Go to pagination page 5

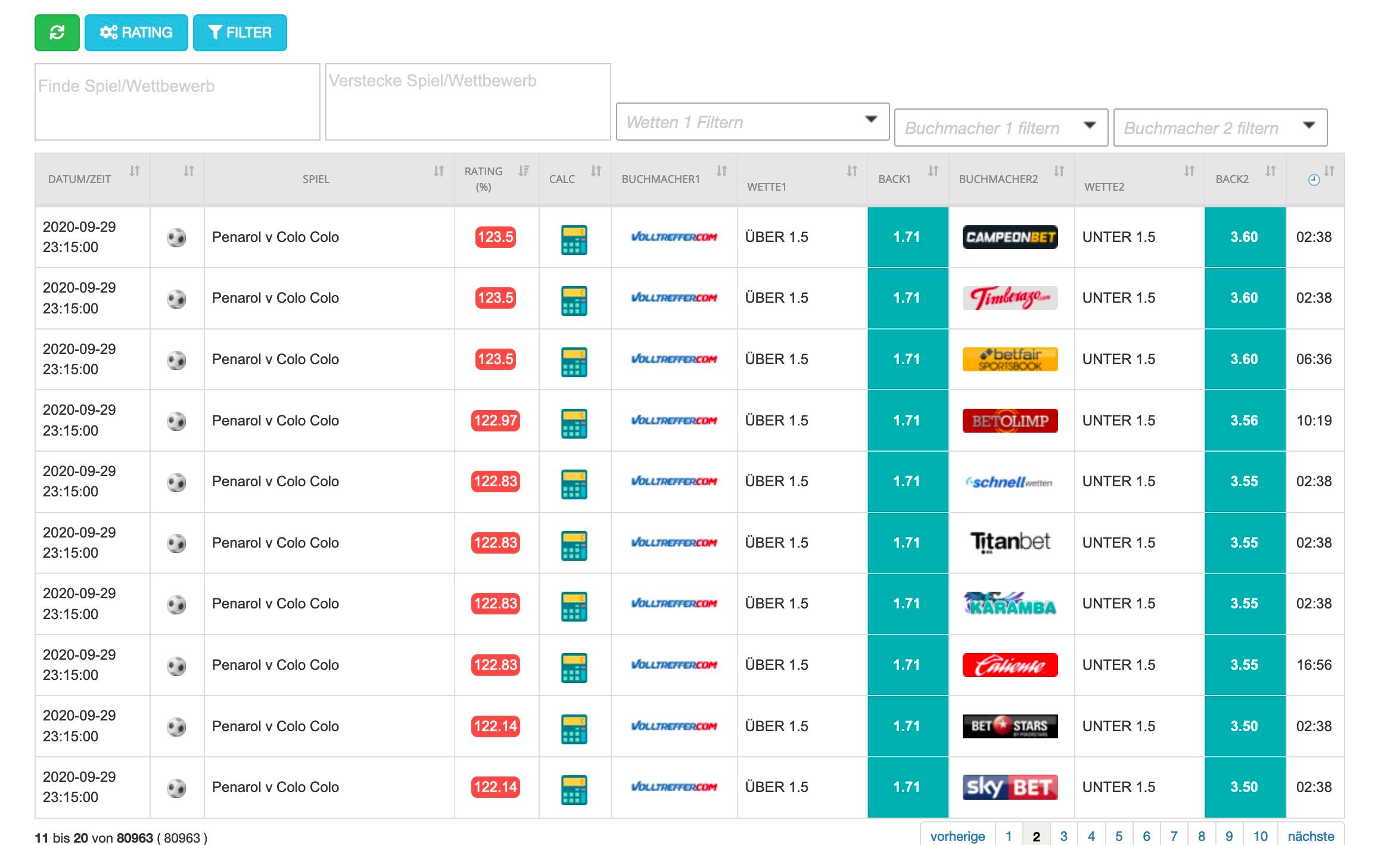coord(1119,836)
